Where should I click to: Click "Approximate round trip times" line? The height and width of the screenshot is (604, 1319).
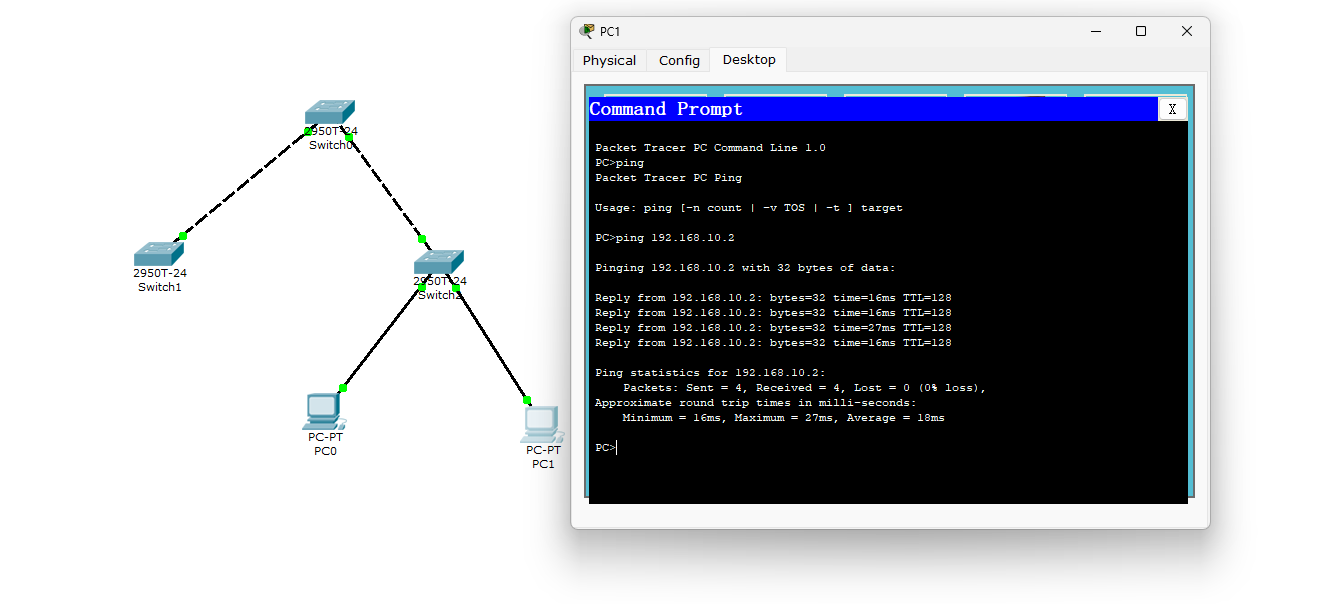(755, 403)
